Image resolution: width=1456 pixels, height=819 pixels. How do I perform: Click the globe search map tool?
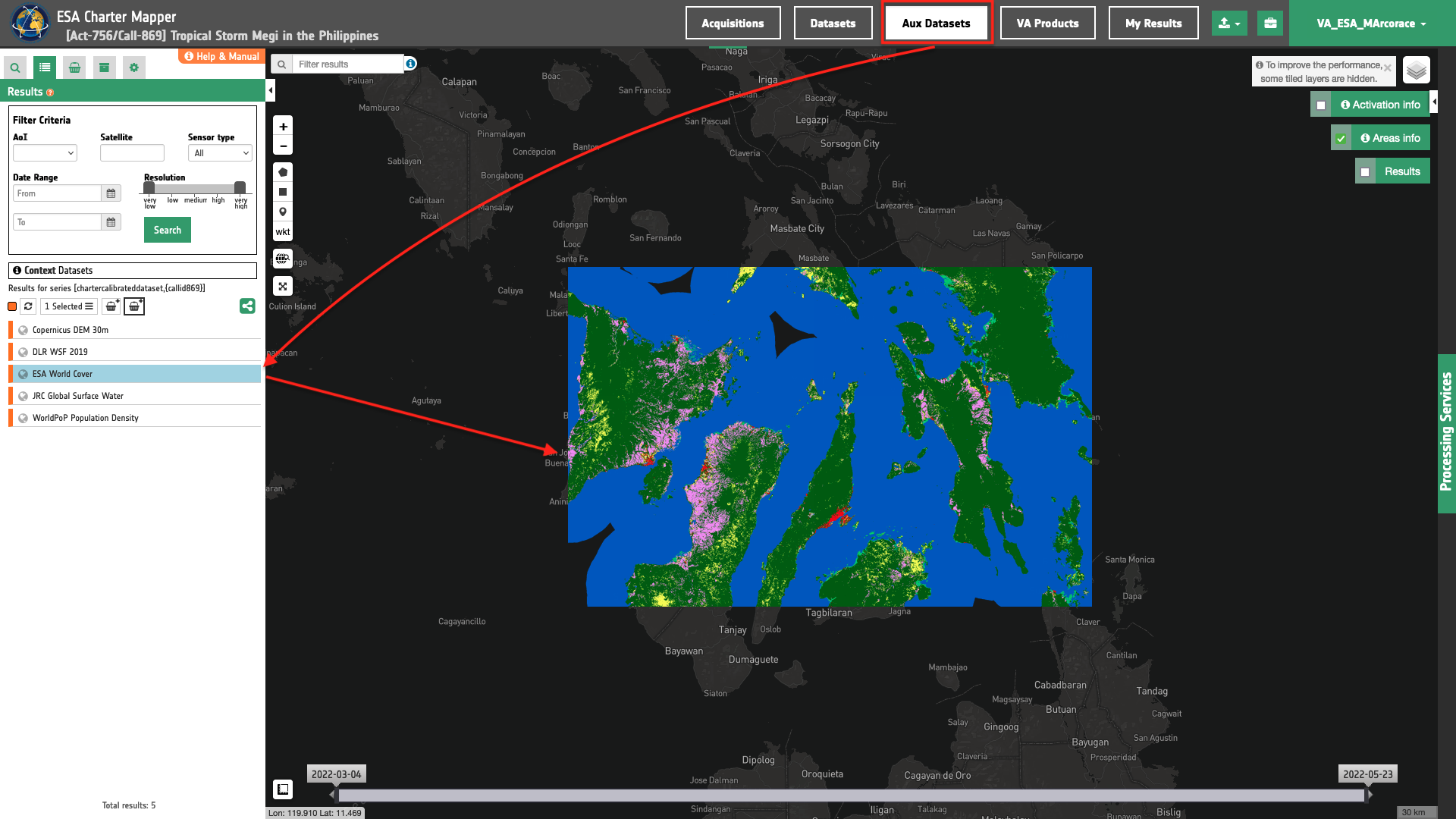coord(283,259)
